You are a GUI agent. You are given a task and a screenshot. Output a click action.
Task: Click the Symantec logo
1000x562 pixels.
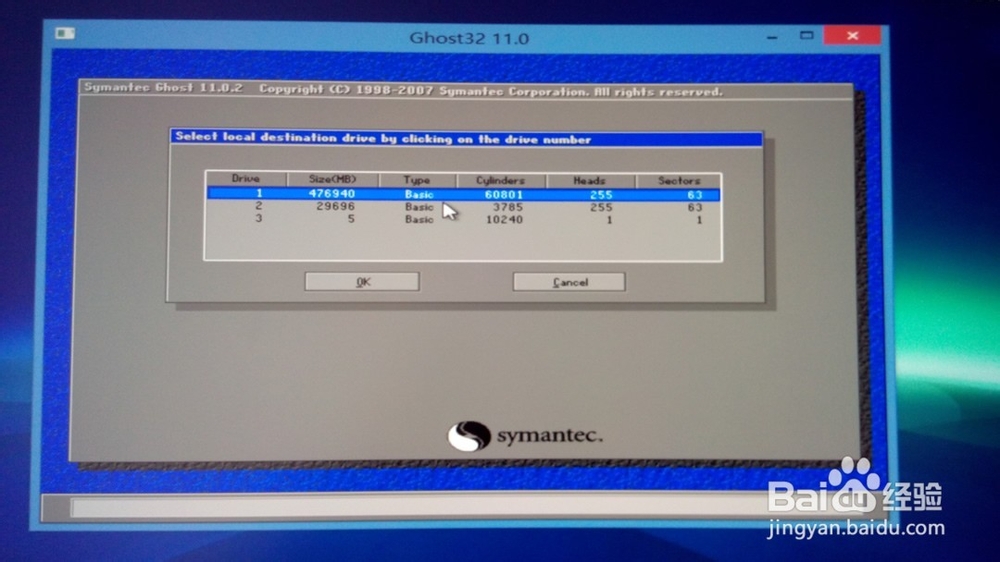tap(524, 436)
